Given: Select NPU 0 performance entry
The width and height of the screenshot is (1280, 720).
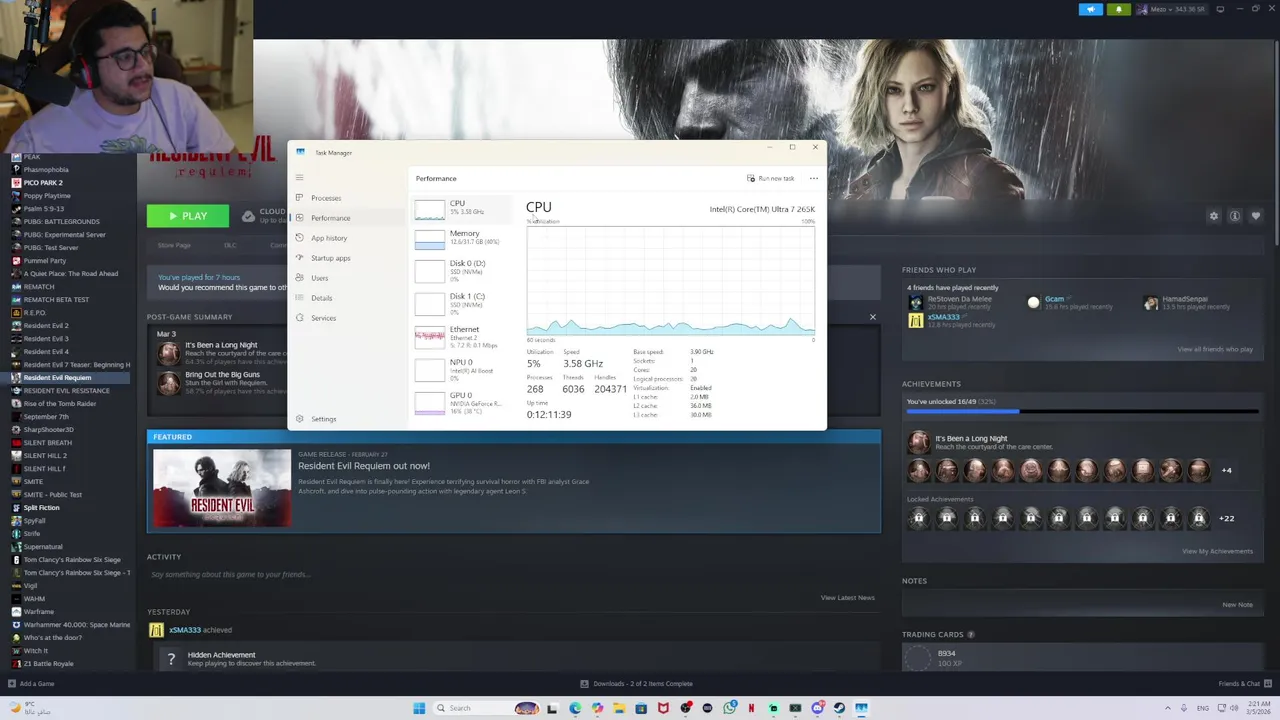Looking at the screenshot, I should 462,369.
